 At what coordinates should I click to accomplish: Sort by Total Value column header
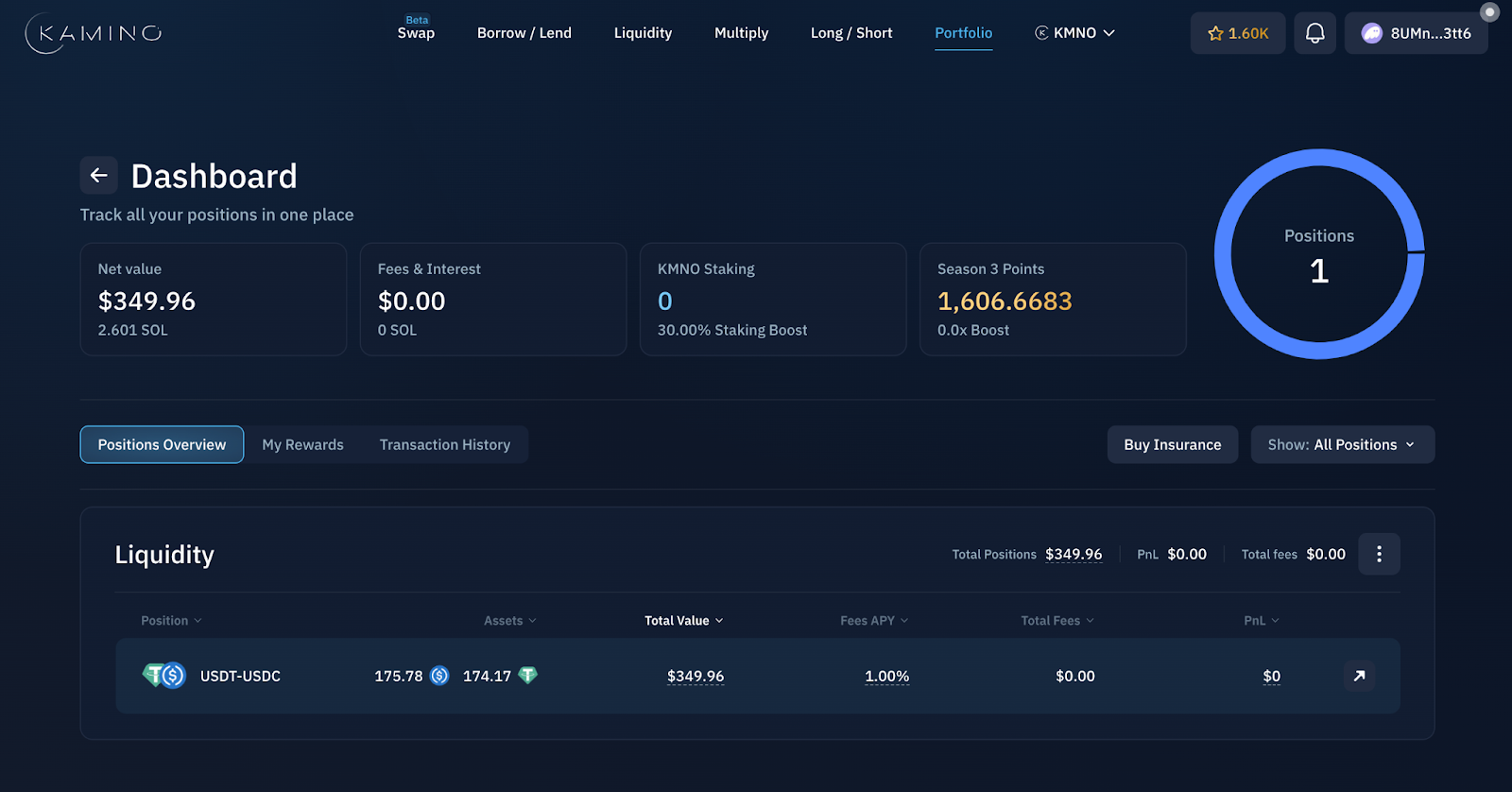click(684, 621)
